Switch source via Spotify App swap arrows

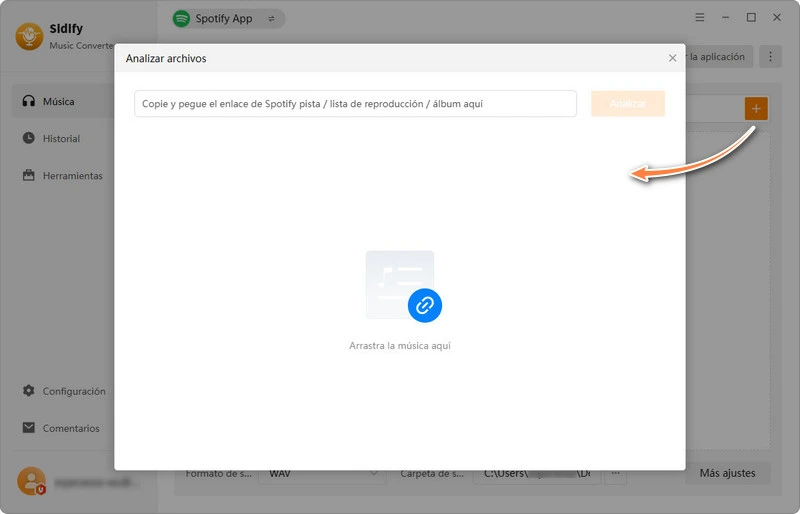(x=271, y=19)
